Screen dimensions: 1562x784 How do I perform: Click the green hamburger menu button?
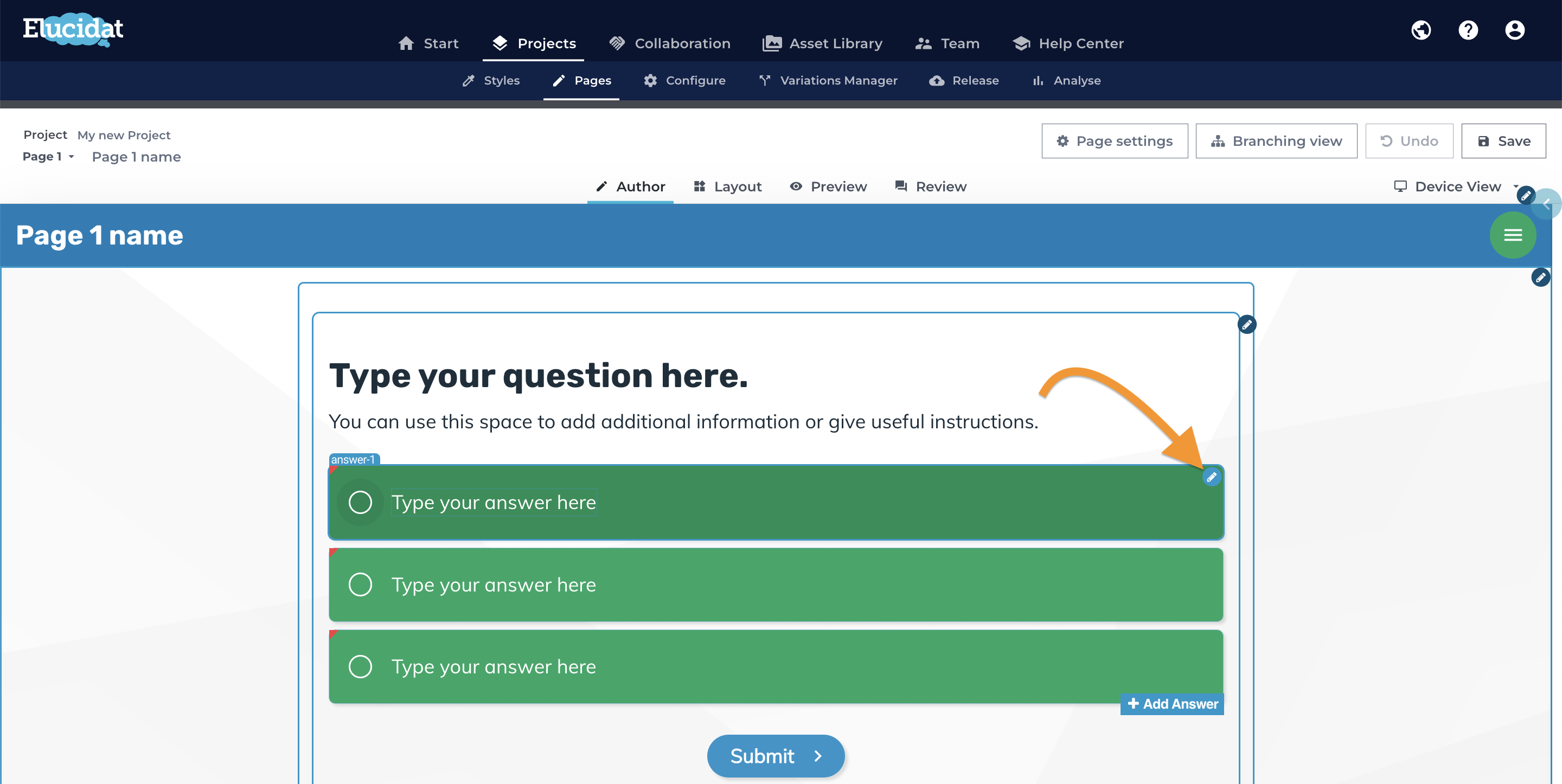(1513, 235)
